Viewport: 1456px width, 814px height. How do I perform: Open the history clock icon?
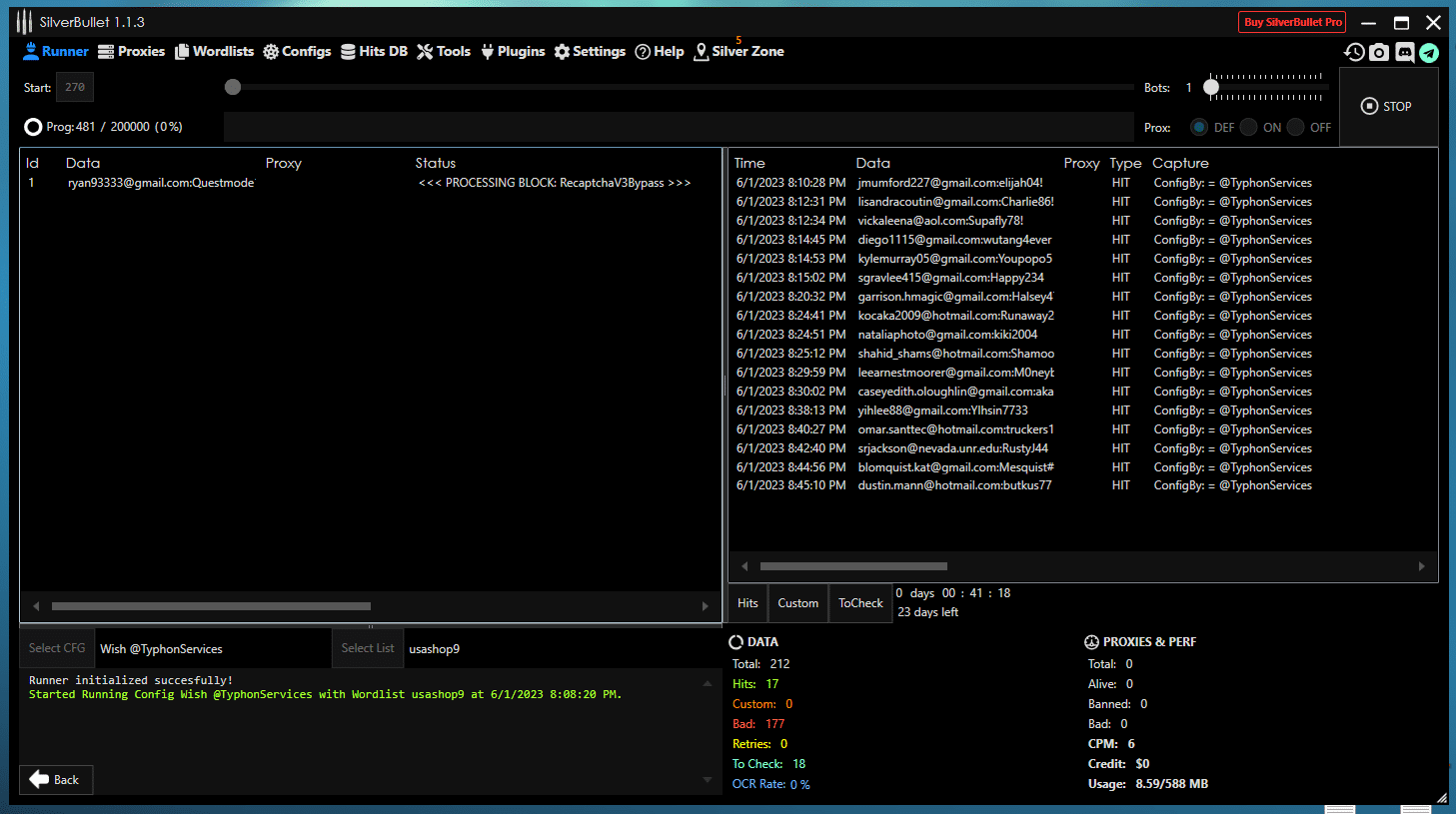click(1354, 53)
